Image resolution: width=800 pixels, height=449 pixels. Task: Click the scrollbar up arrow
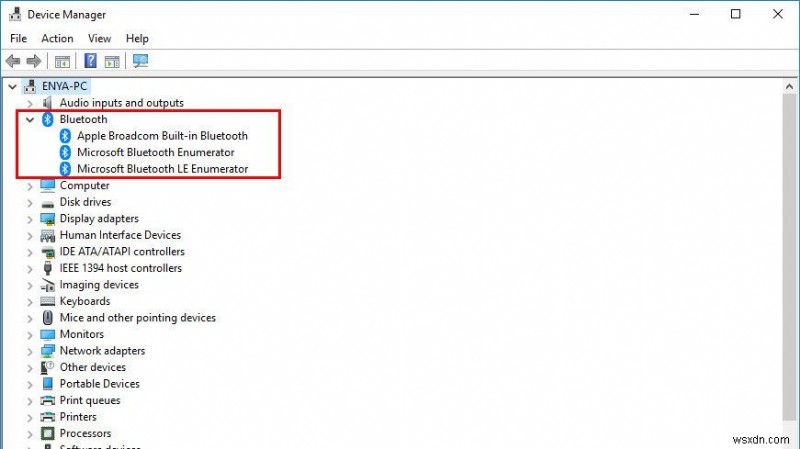pyautogui.click(x=789, y=86)
